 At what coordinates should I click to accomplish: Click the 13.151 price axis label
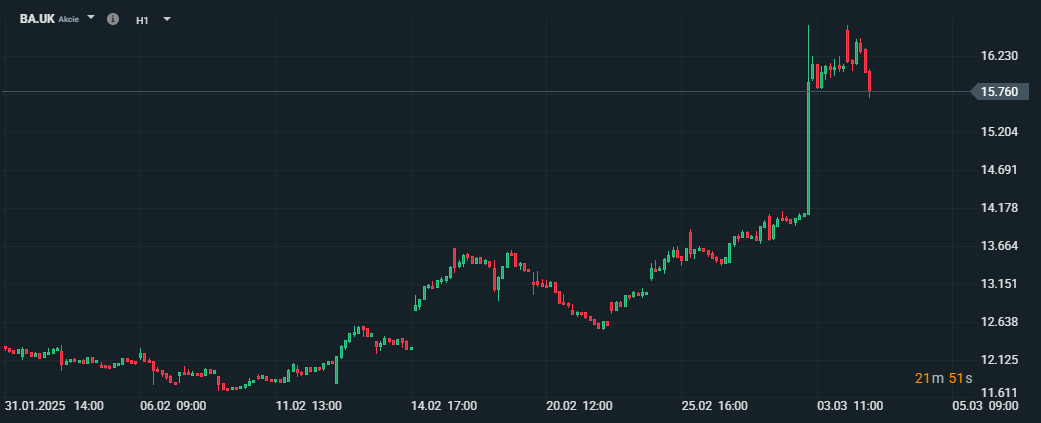[999, 284]
